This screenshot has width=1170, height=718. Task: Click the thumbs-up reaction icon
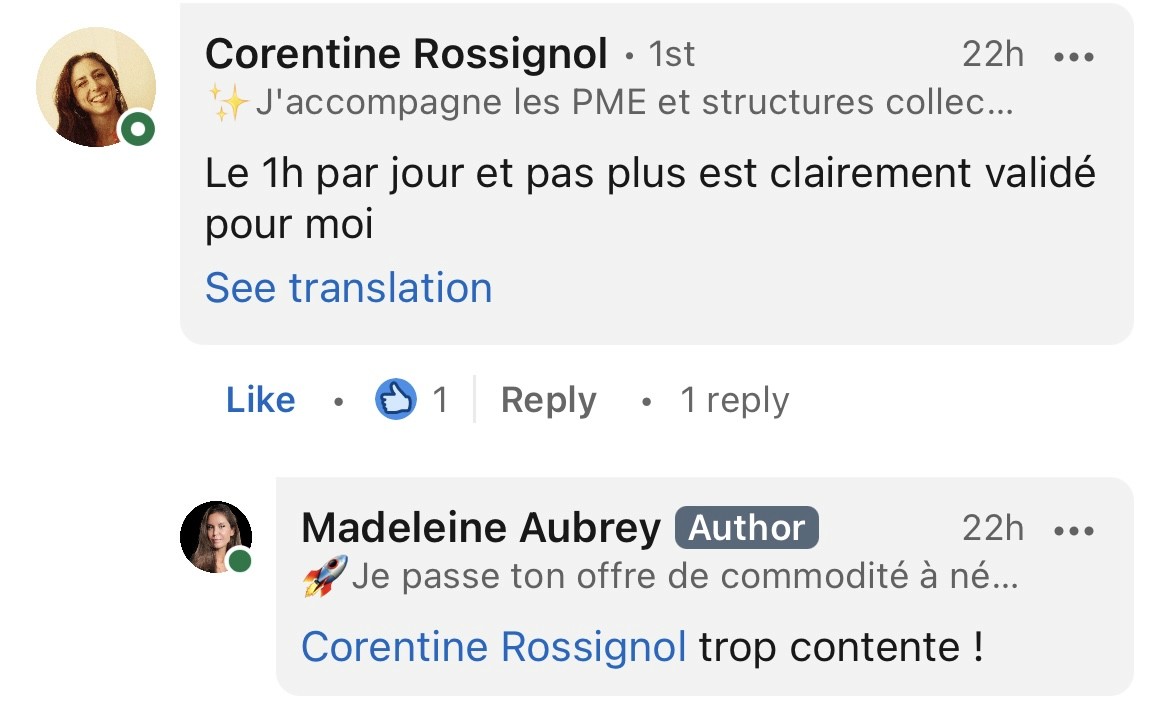pyautogui.click(x=395, y=399)
